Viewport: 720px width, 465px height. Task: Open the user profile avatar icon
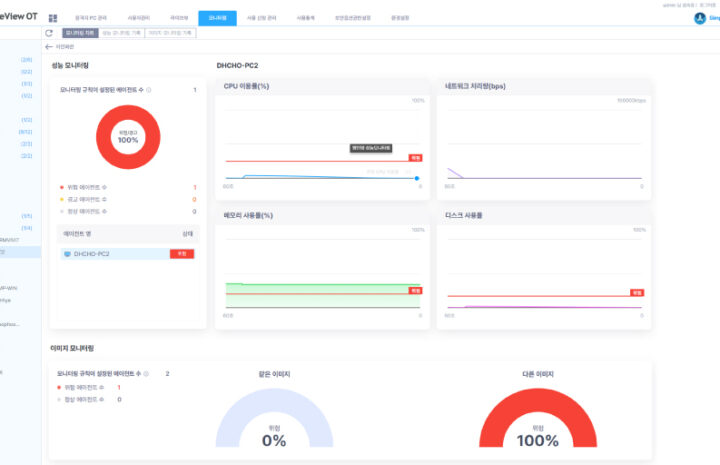[700, 18]
